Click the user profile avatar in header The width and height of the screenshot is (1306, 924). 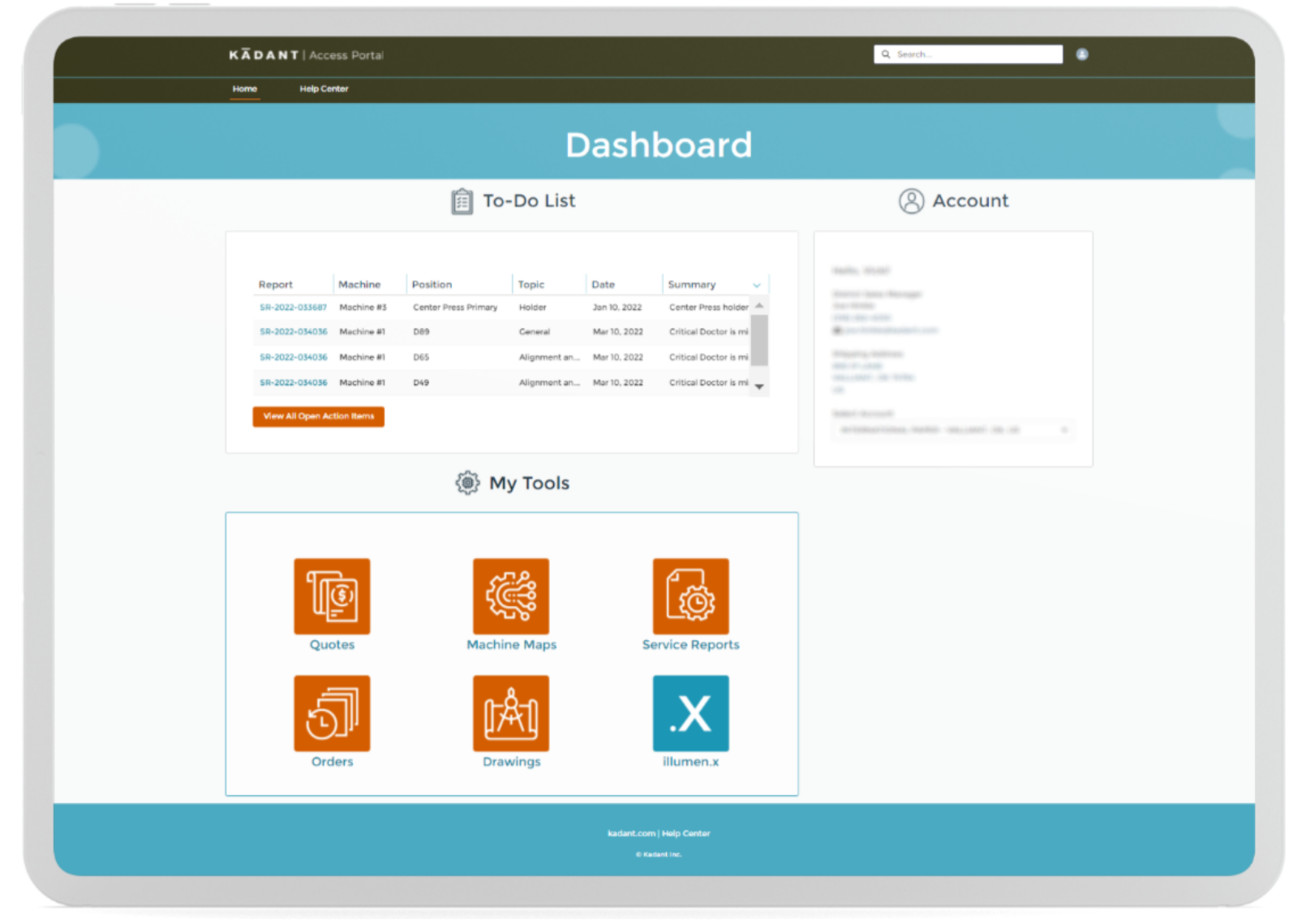[x=1082, y=54]
